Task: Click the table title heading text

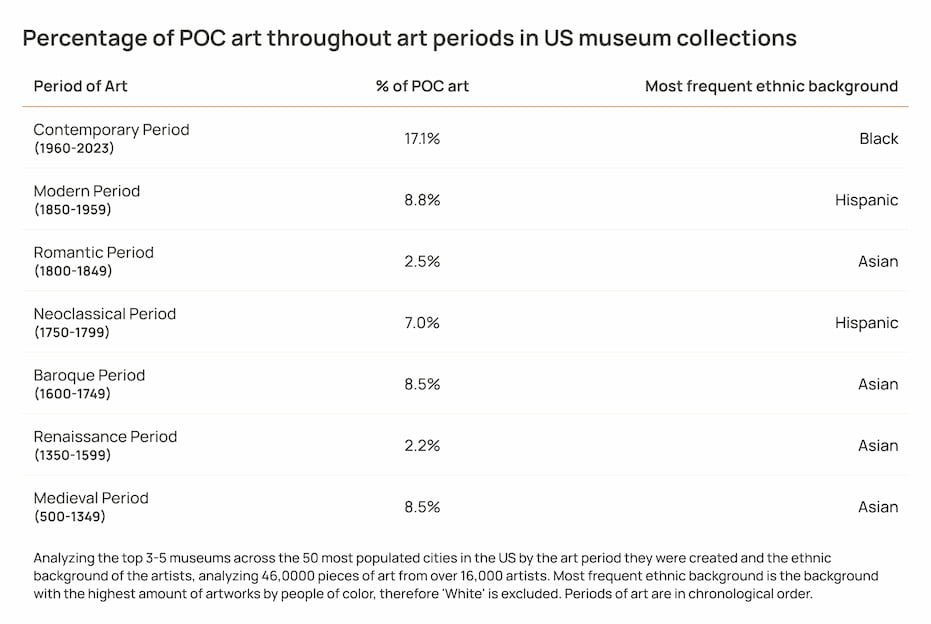Action: (409, 38)
